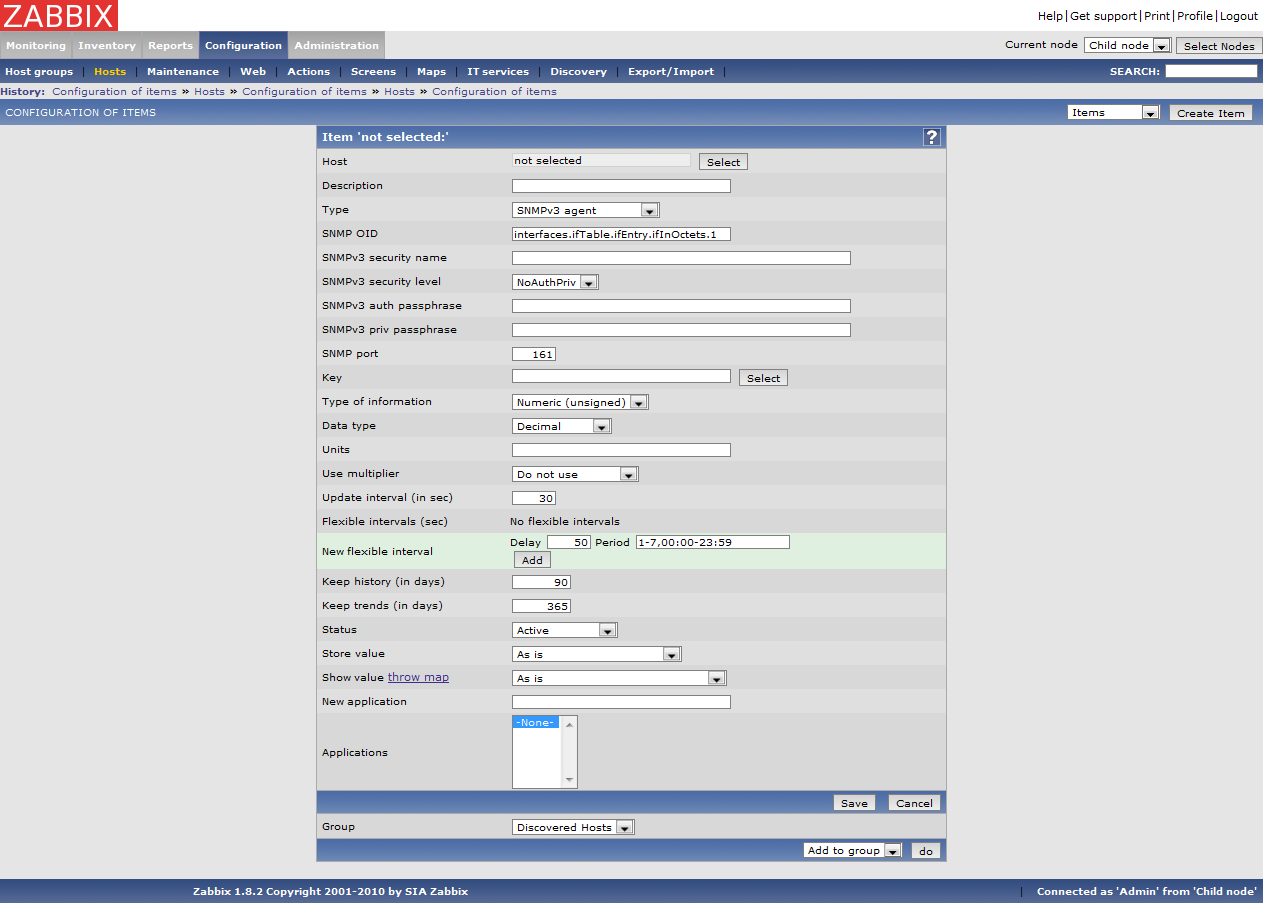Add the new flexible interval
Image resolution: width=1263 pixels, height=903 pixels.
point(532,560)
